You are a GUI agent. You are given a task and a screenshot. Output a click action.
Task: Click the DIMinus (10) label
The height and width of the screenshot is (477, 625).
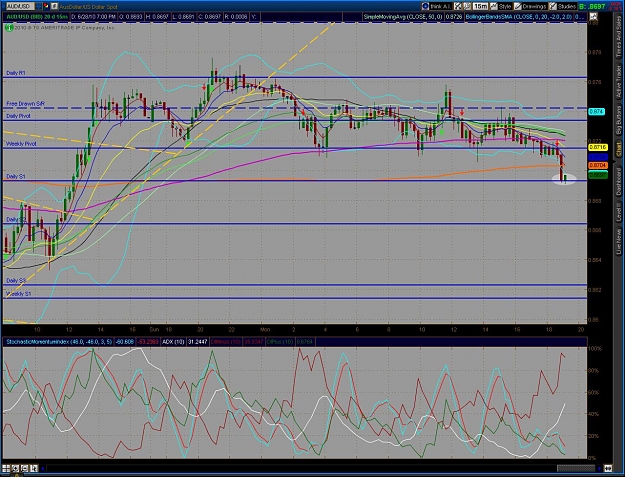click(226, 342)
